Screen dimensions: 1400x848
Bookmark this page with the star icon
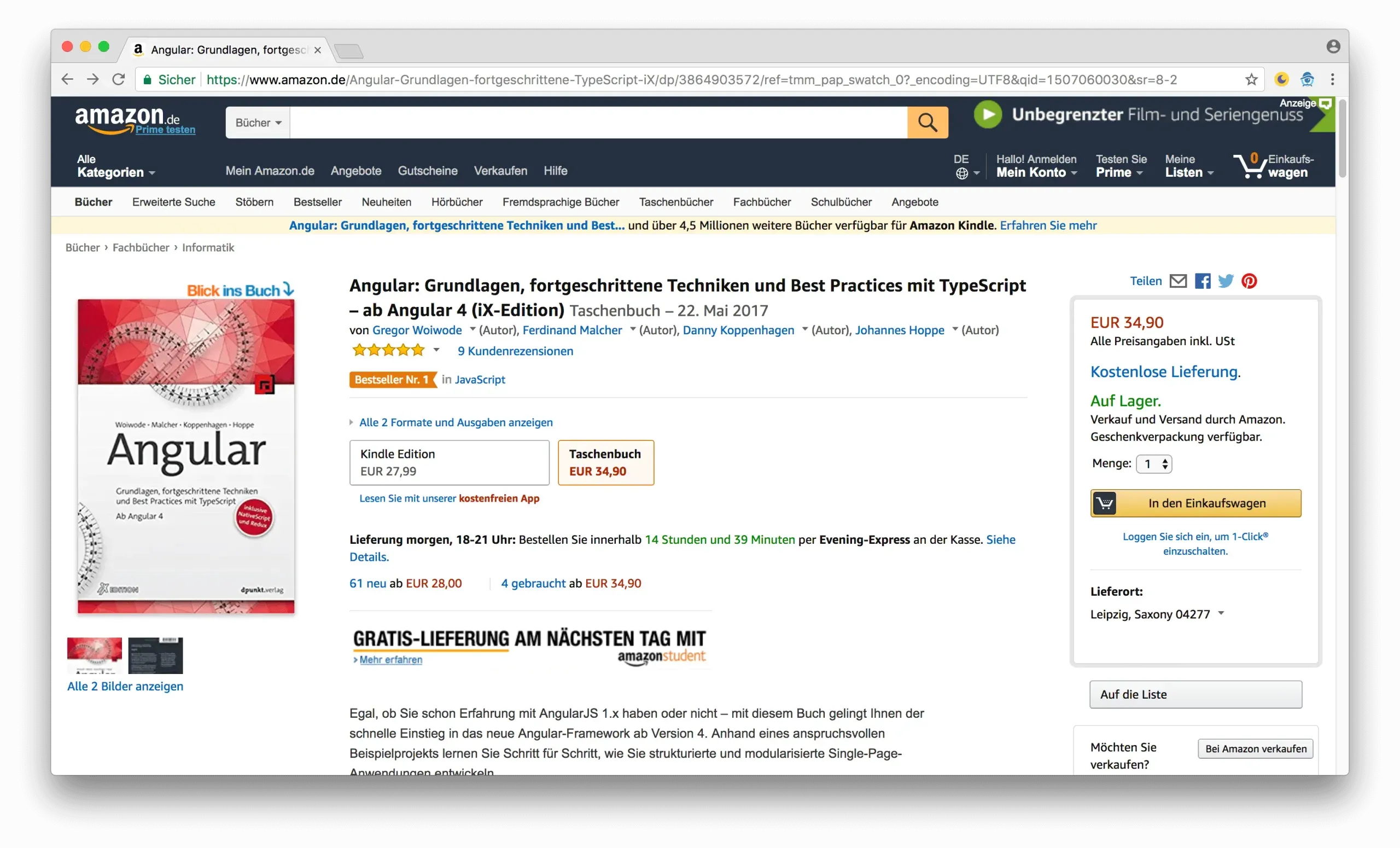[x=1251, y=79]
